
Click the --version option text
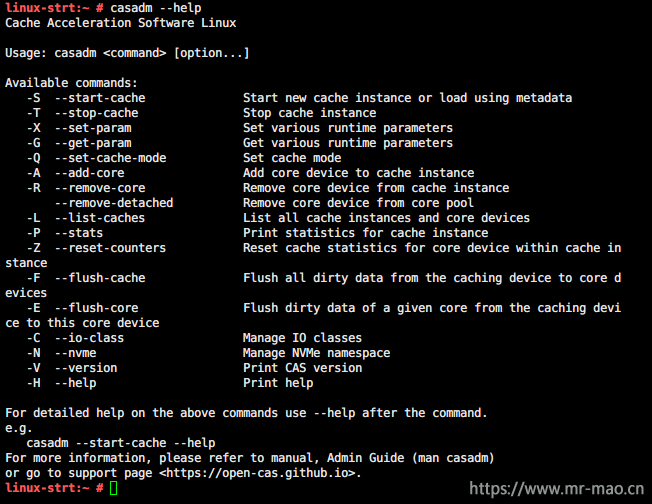click(x=86, y=368)
